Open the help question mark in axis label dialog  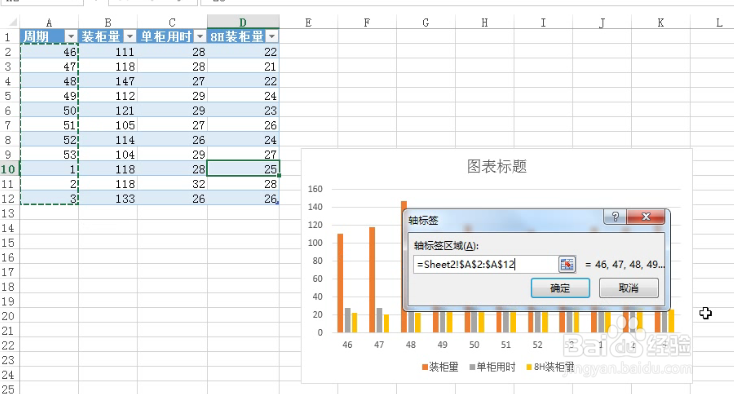[x=615, y=216]
